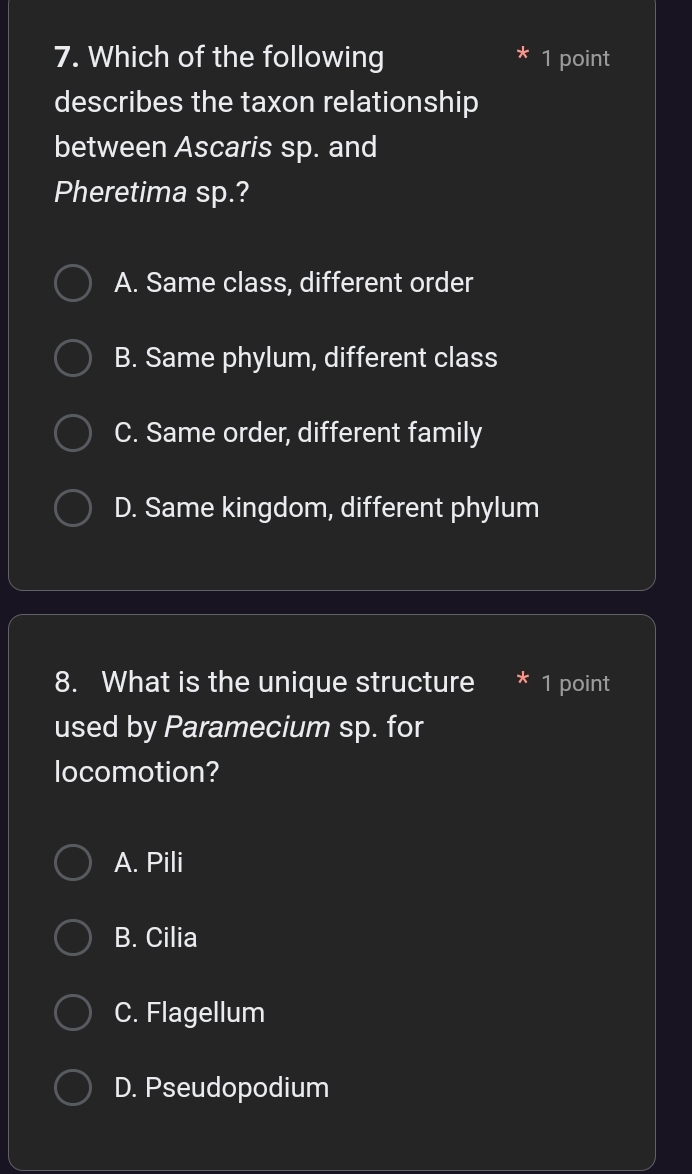Viewport: 692px width, 1174px height.
Task: Pick radio button next to 'D. Same kingdom, different phylum'
Action: [72, 508]
